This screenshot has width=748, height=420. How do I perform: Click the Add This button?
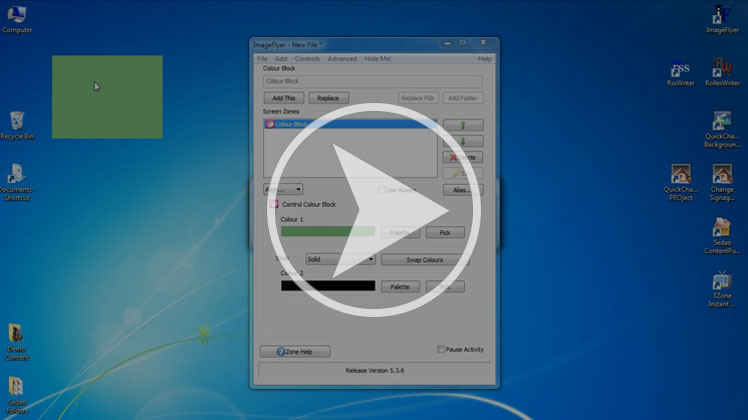click(284, 98)
